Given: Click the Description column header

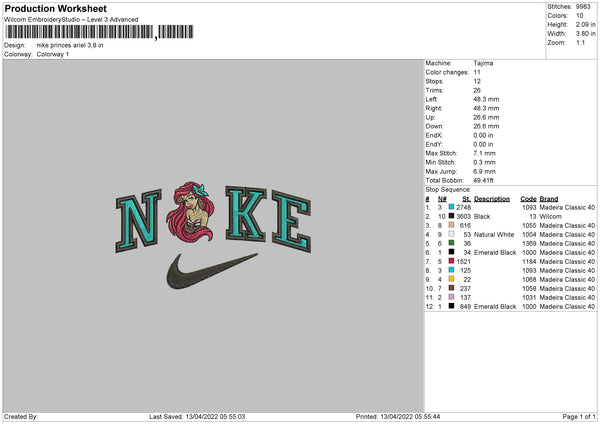Looking at the screenshot, I should click(x=492, y=199).
